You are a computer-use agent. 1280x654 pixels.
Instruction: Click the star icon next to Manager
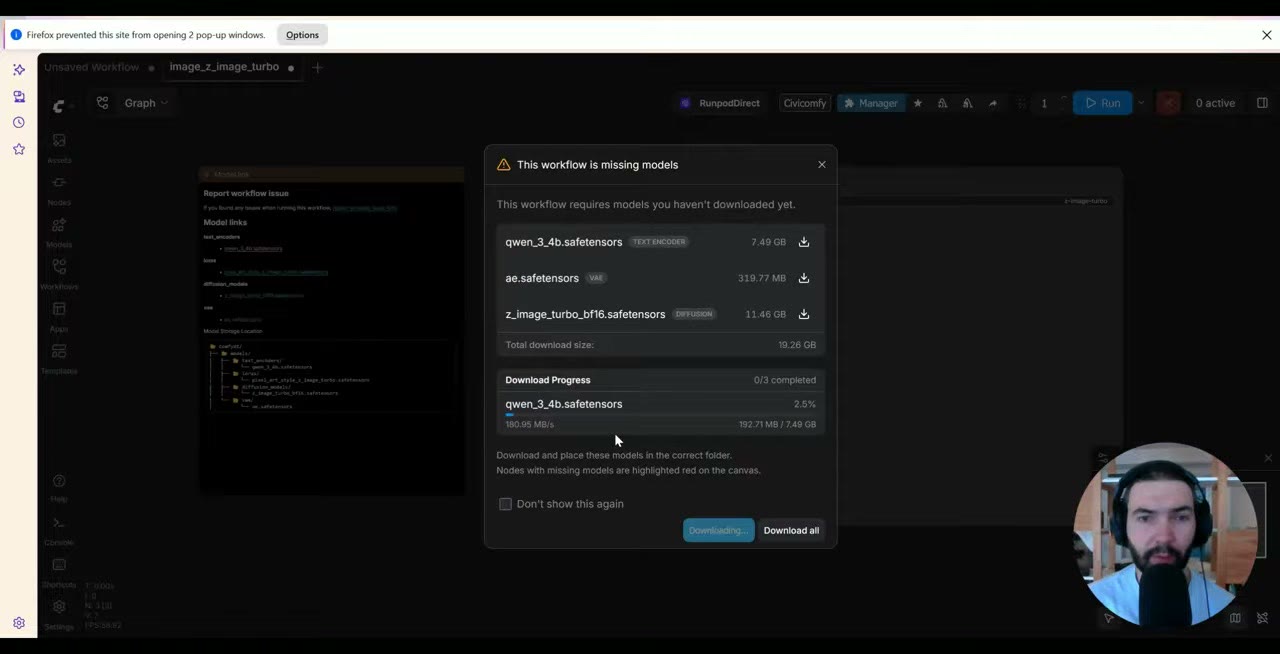click(x=917, y=103)
